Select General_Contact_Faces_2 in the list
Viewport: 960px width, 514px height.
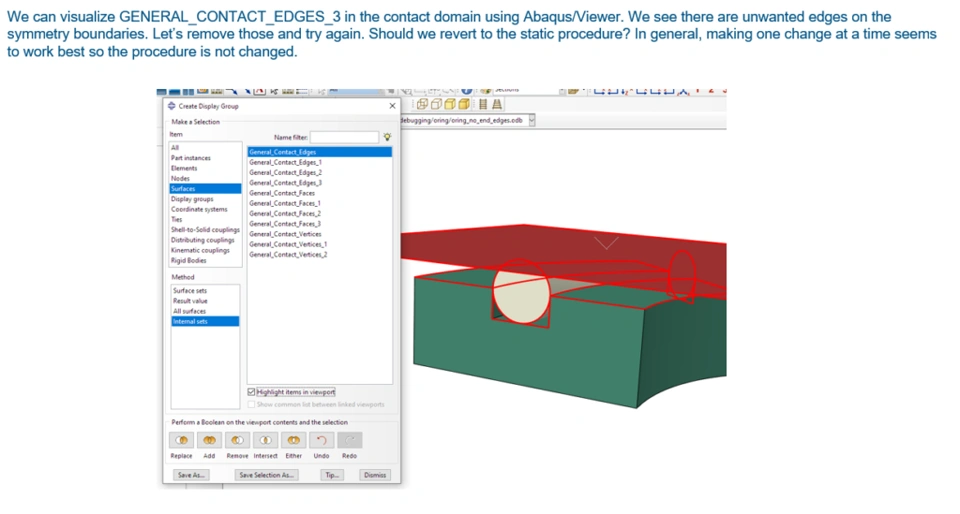(320, 214)
